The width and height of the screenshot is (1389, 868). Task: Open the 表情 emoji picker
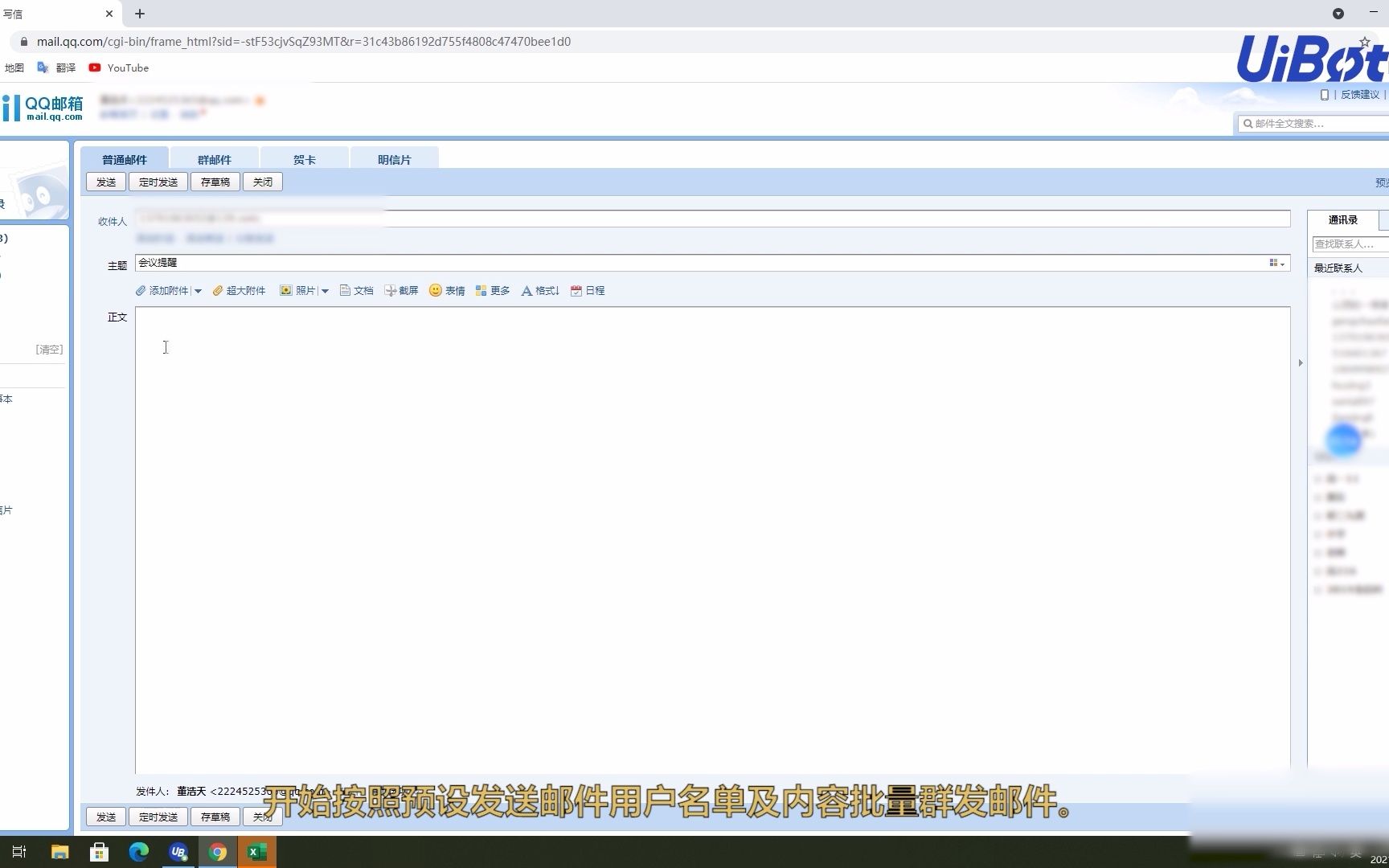pyautogui.click(x=447, y=291)
